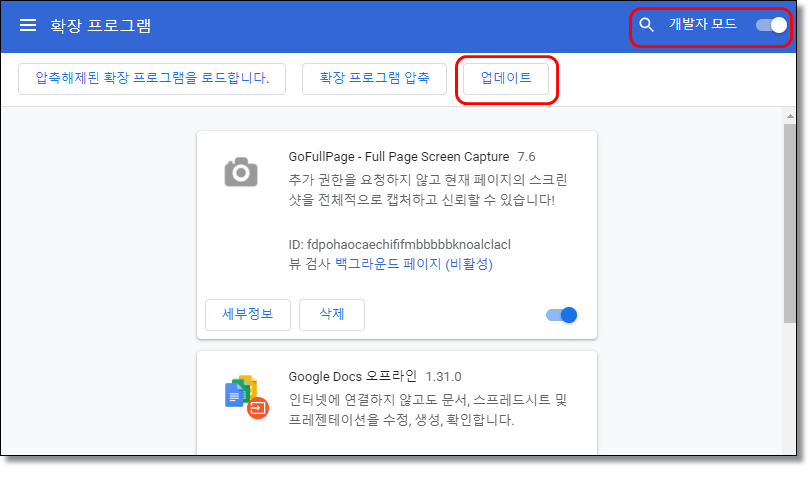The image size is (809, 478).
Task: Click GoFullPage version number 7.6
Action: [x=526, y=156]
